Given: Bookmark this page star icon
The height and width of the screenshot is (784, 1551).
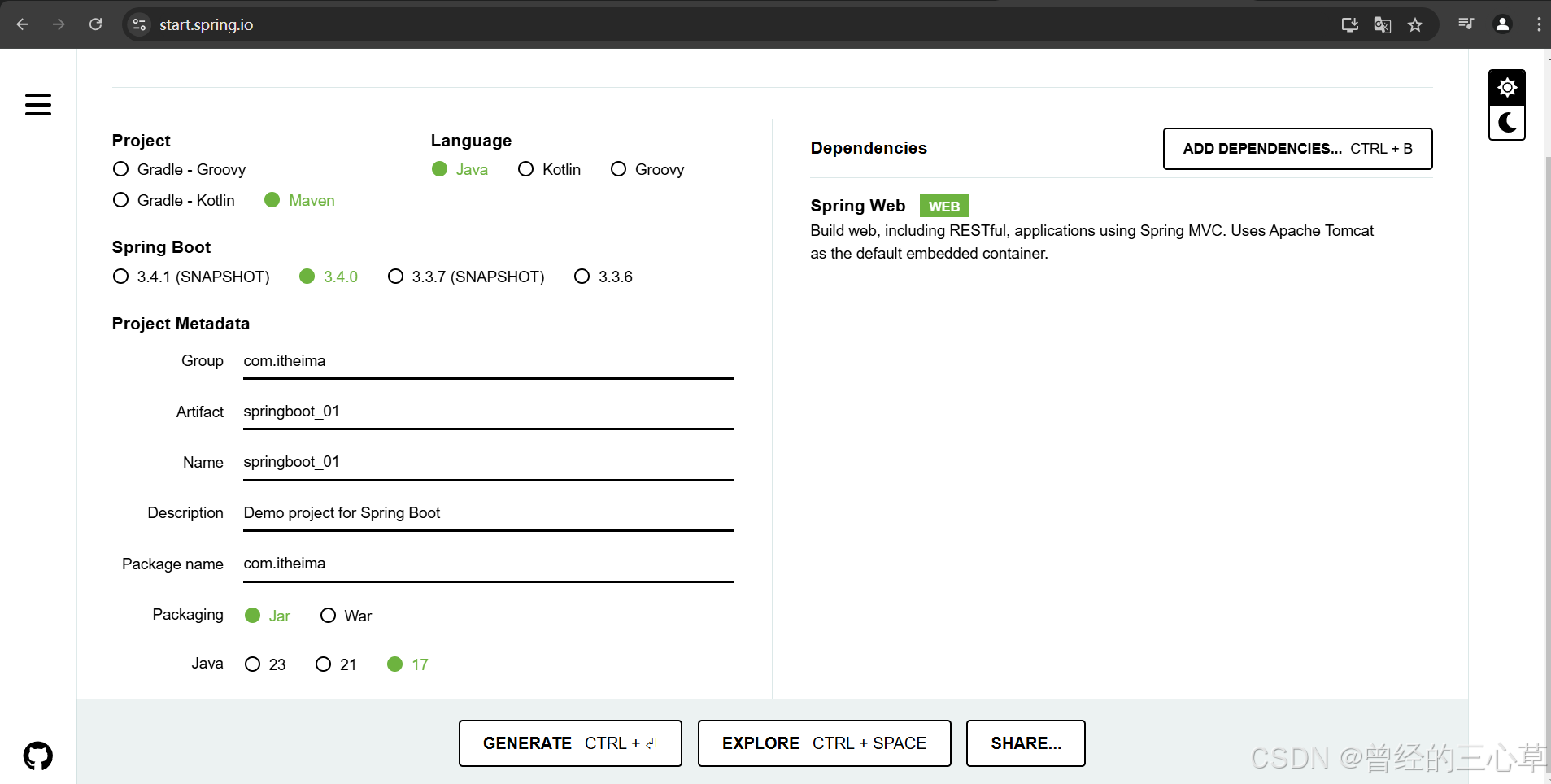Looking at the screenshot, I should [1415, 24].
